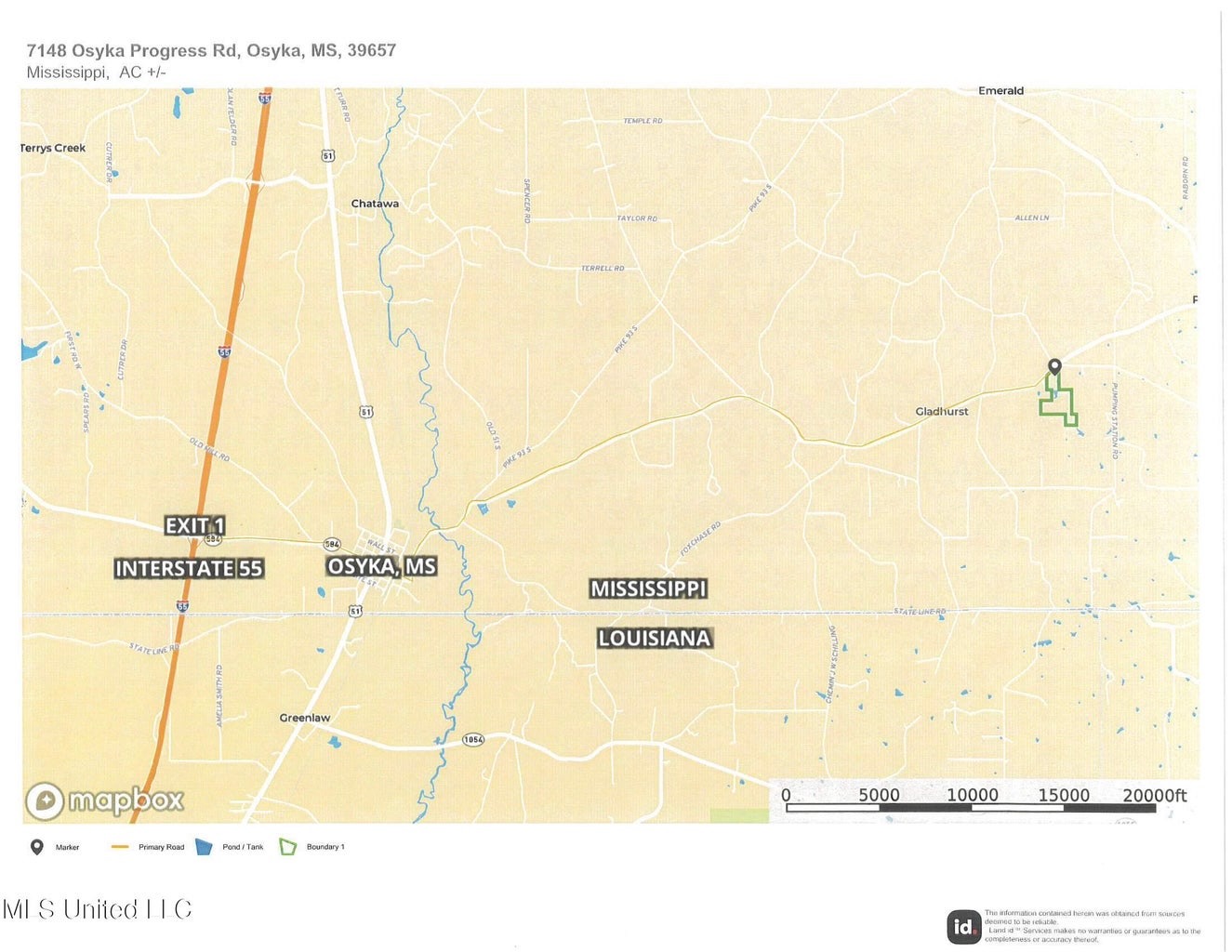
Task: Click the 'EXIT 1' map label
Action: (195, 526)
